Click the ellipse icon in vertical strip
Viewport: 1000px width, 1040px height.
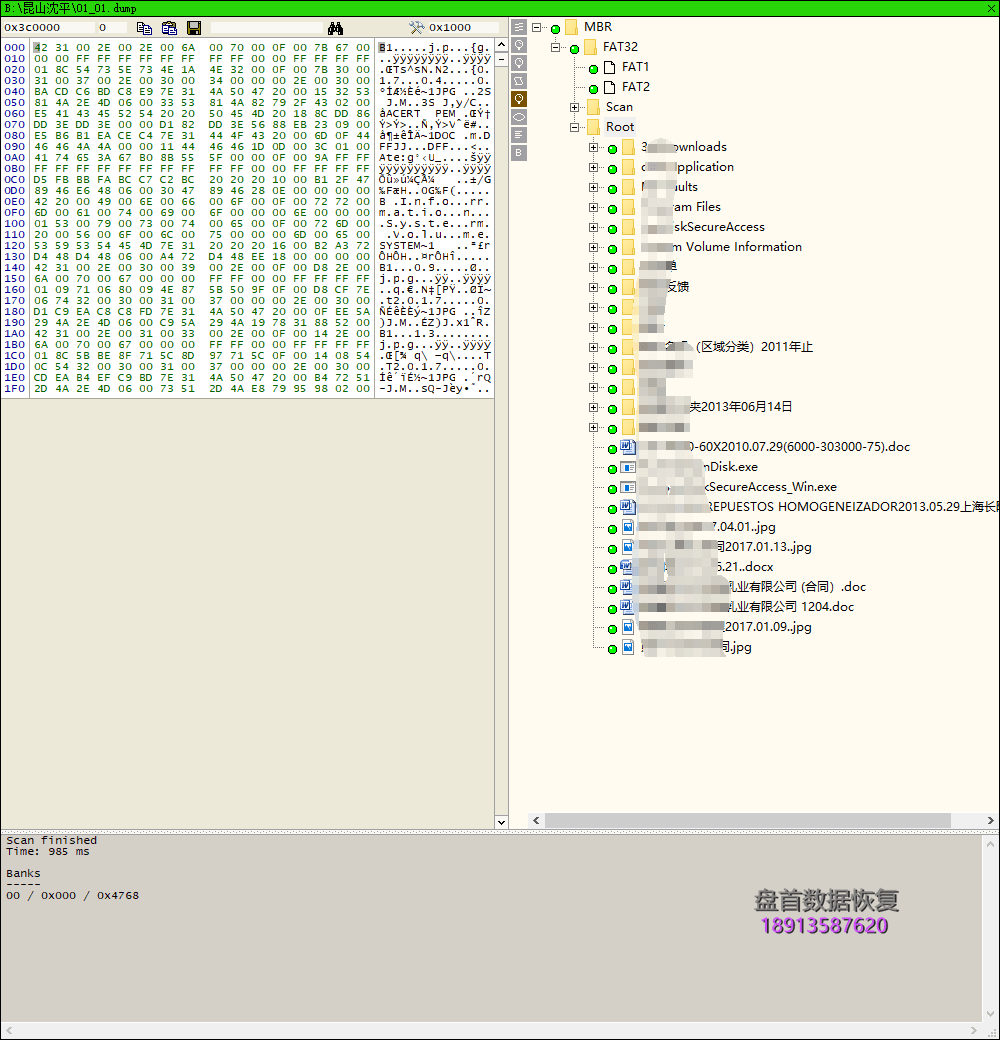tap(519, 117)
